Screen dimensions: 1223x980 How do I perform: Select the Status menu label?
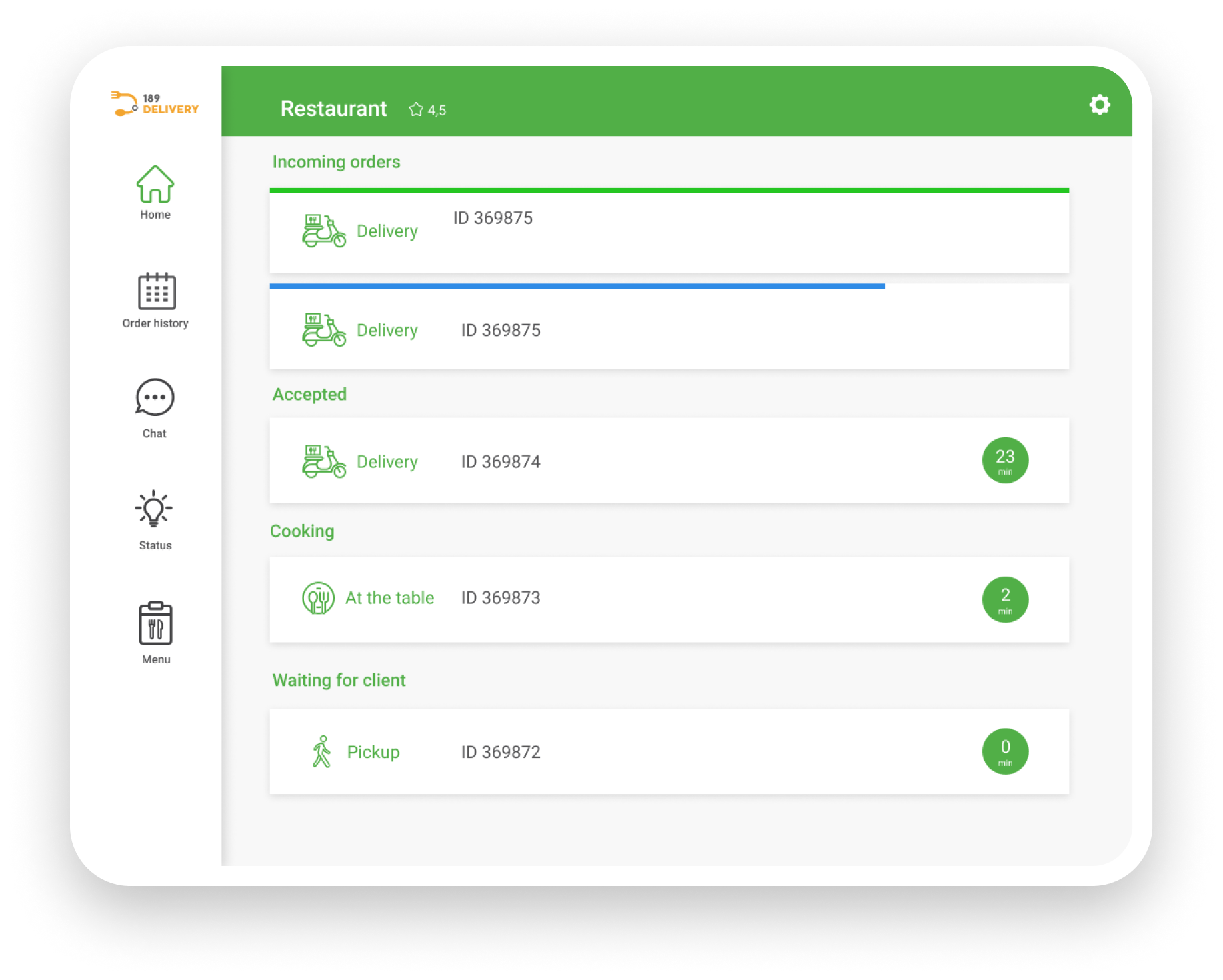point(155,545)
